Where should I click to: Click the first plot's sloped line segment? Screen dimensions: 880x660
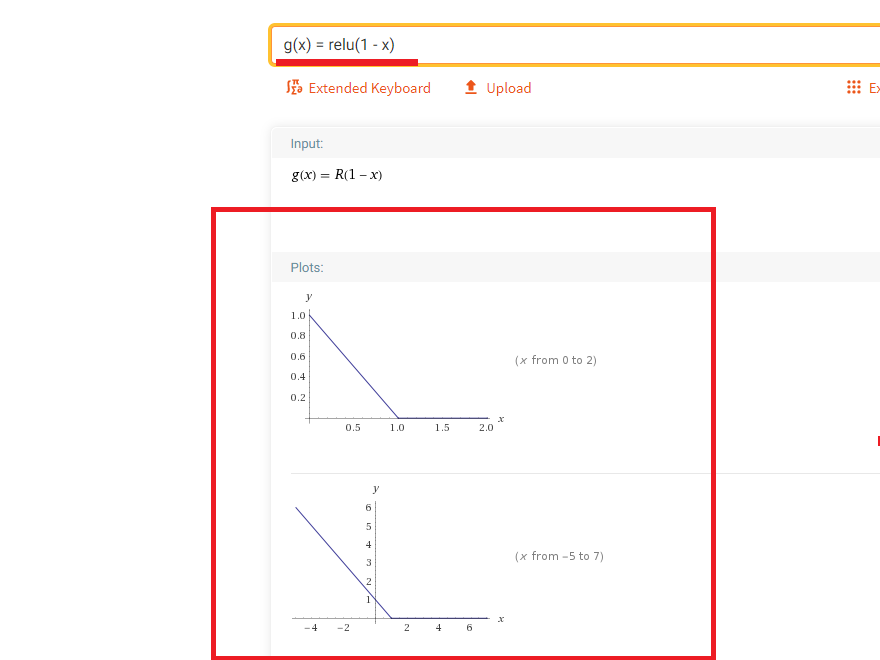click(x=354, y=367)
